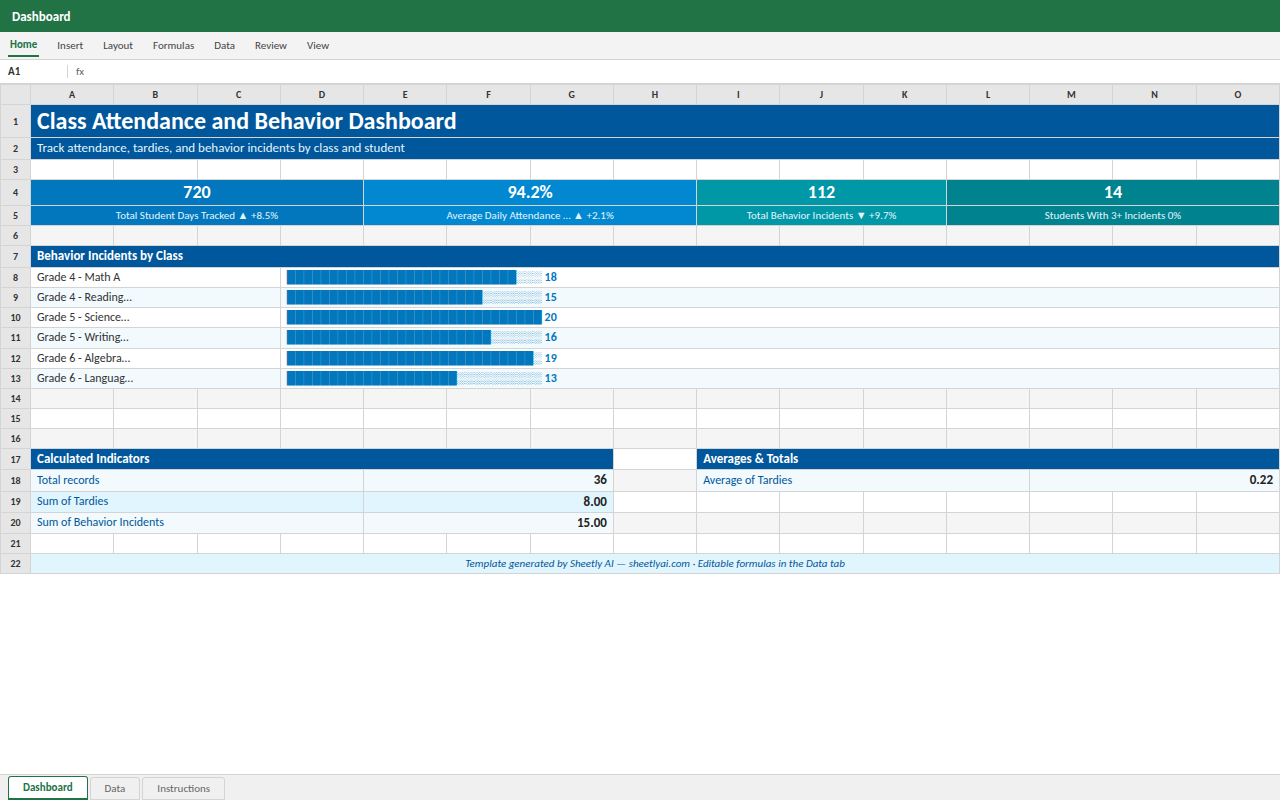Screen dimensions: 1280x800
Task: Click the Calculated Indicators section header
Action: pos(322,459)
